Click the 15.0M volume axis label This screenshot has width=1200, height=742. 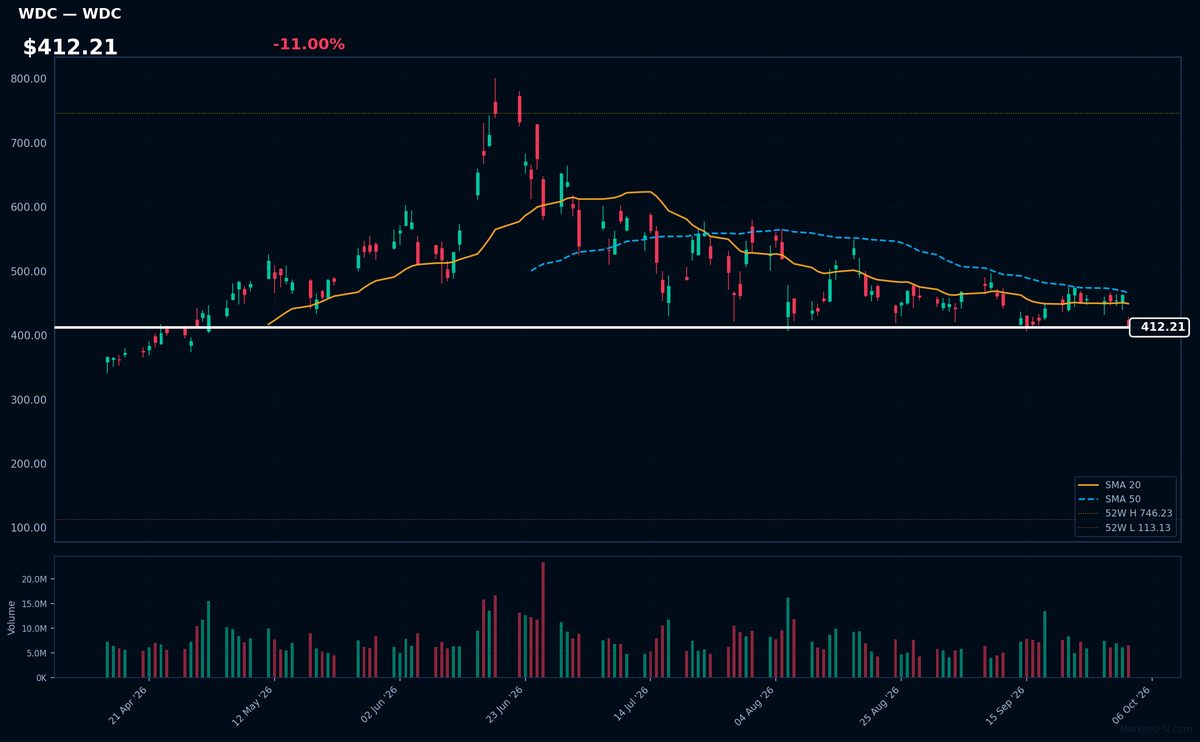pos(35,604)
